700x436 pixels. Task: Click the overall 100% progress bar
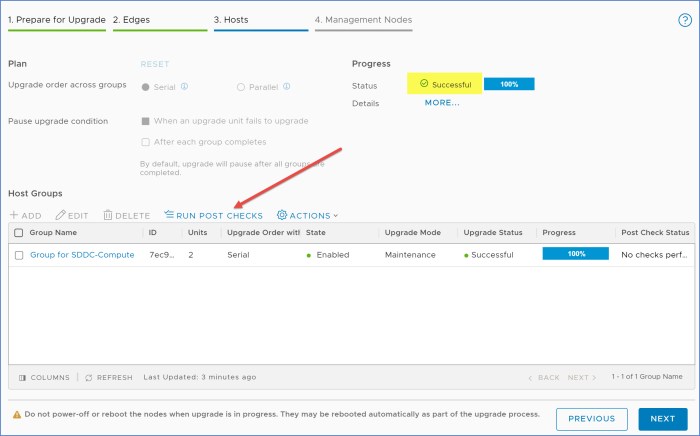pyautogui.click(x=509, y=84)
